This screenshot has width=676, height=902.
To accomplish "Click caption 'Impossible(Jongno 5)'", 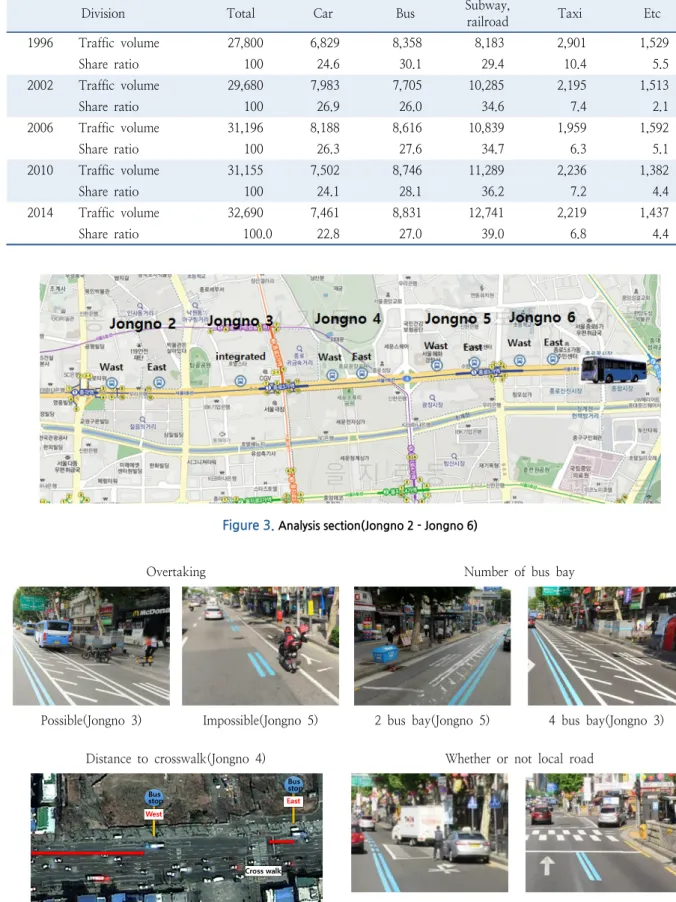I will tap(260, 720).
